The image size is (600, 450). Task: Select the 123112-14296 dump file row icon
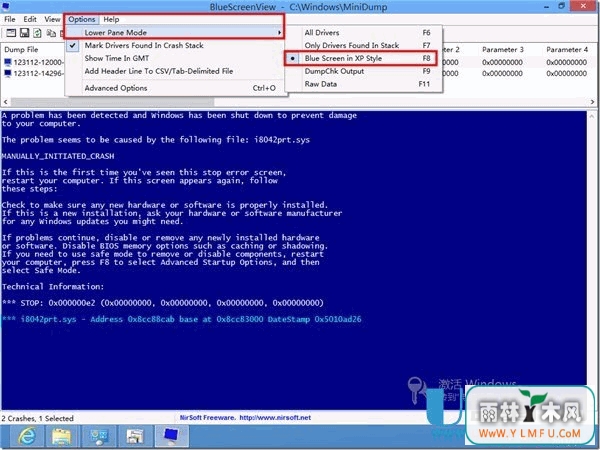pyautogui.click(x=8, y=73)
